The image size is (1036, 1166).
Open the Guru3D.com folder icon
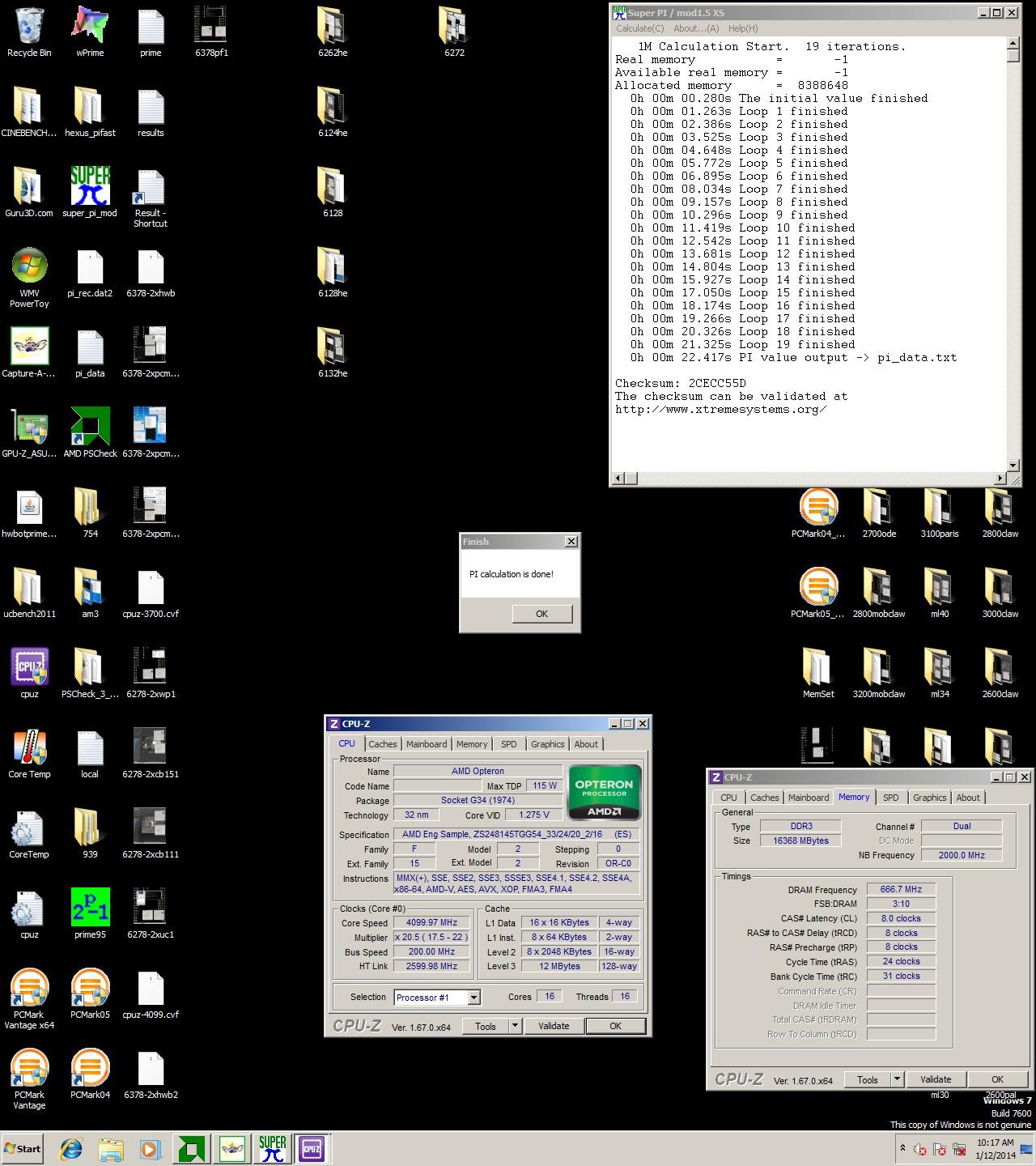[29, 193]
